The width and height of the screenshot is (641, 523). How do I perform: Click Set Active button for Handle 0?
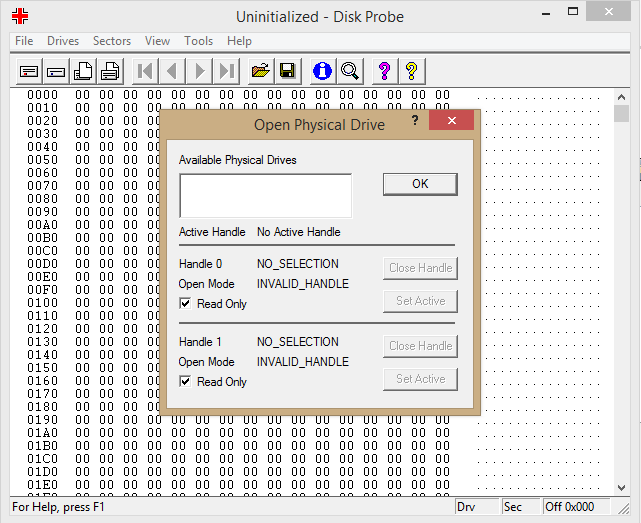click(420, 301)
